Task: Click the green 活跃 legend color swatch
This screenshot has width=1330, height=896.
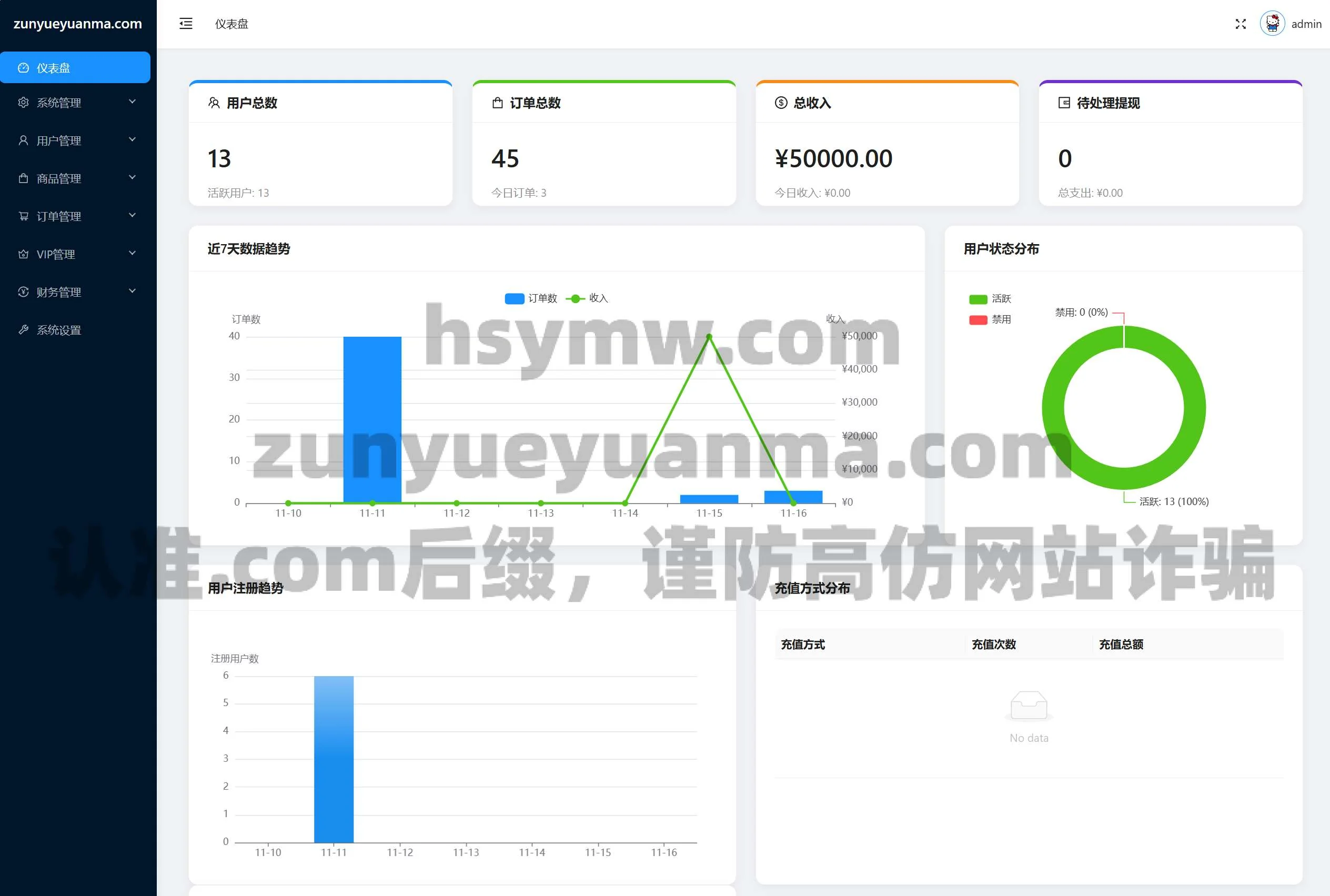Action: point(978,299)
